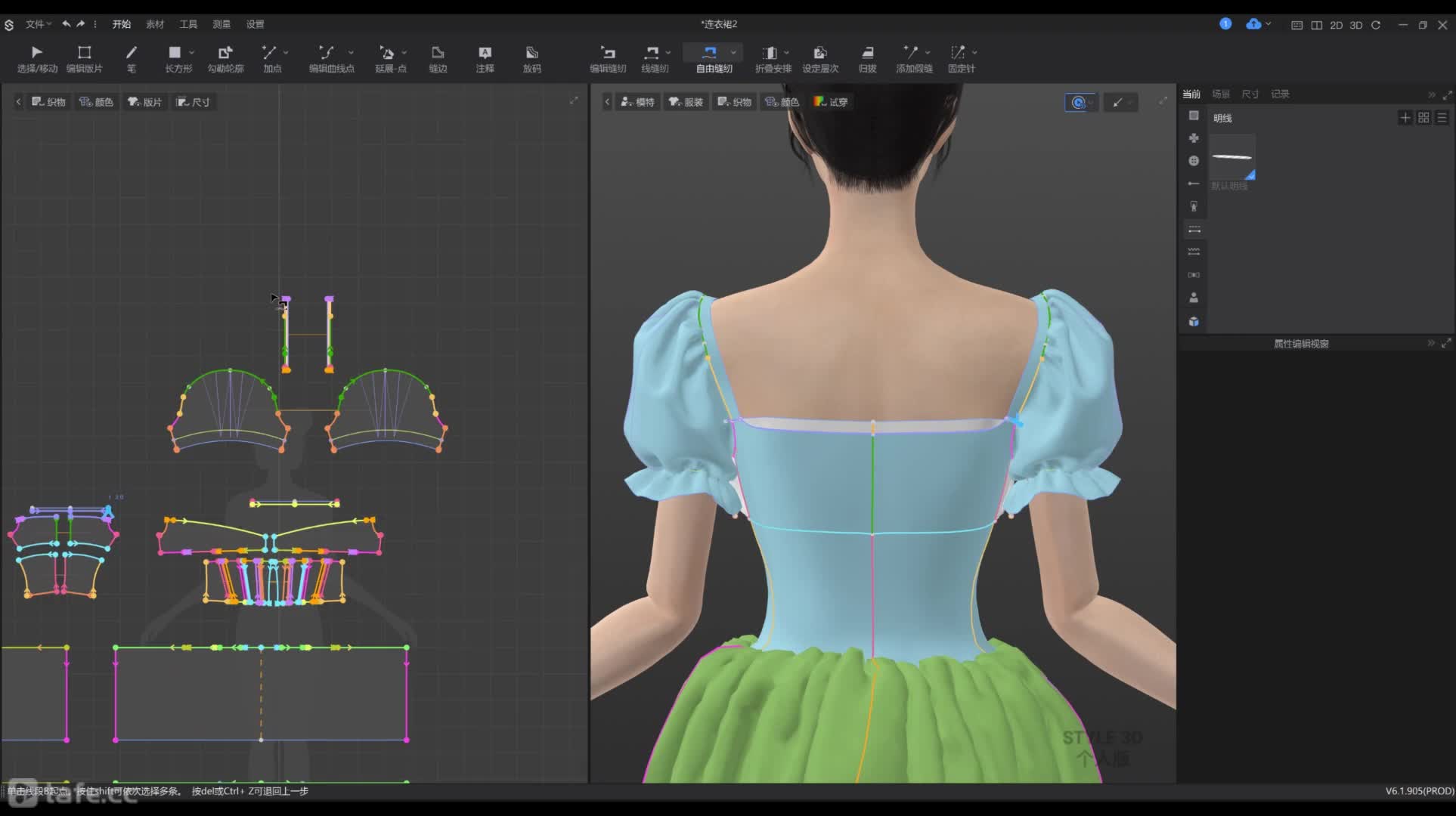Activate the 自由缝纫 free sewing tool
1456x816 pixels.
point(714,58)
